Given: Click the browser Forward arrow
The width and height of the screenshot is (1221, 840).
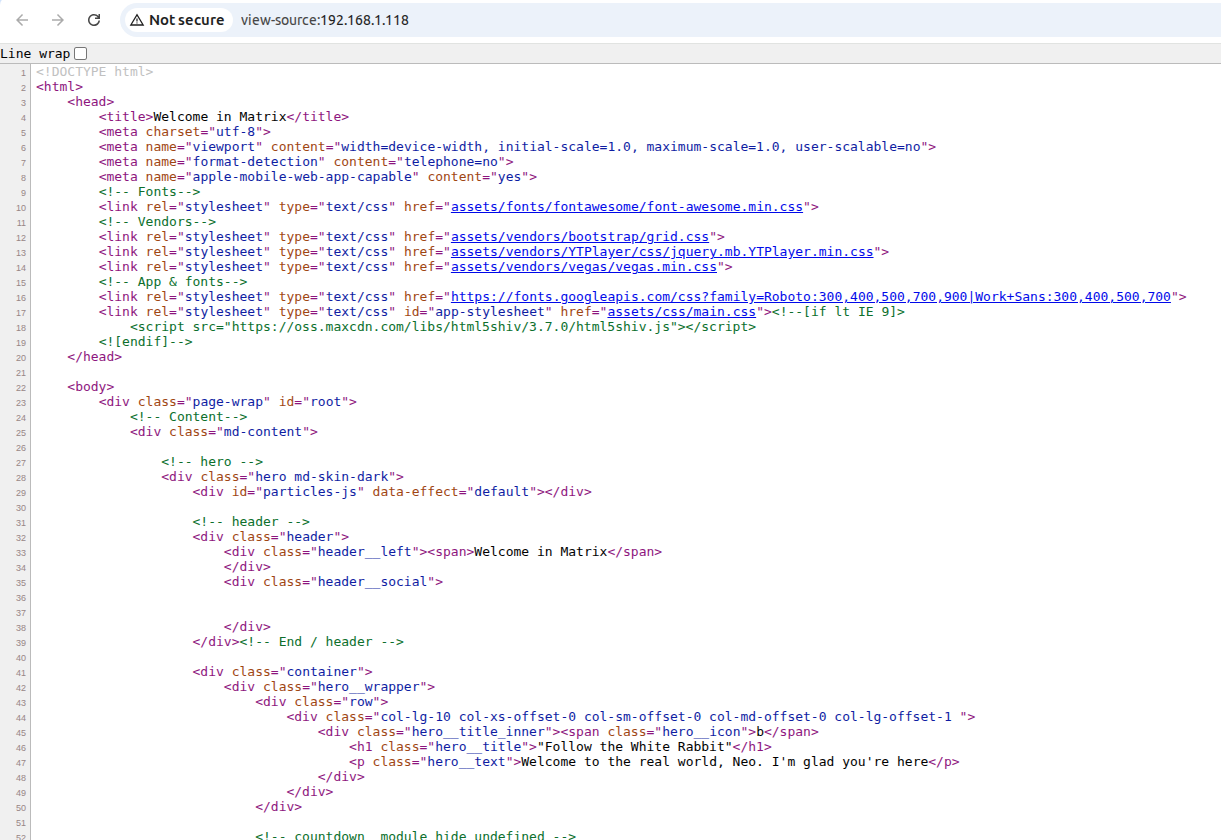Looking at the screenshot, I should point(58,20).
